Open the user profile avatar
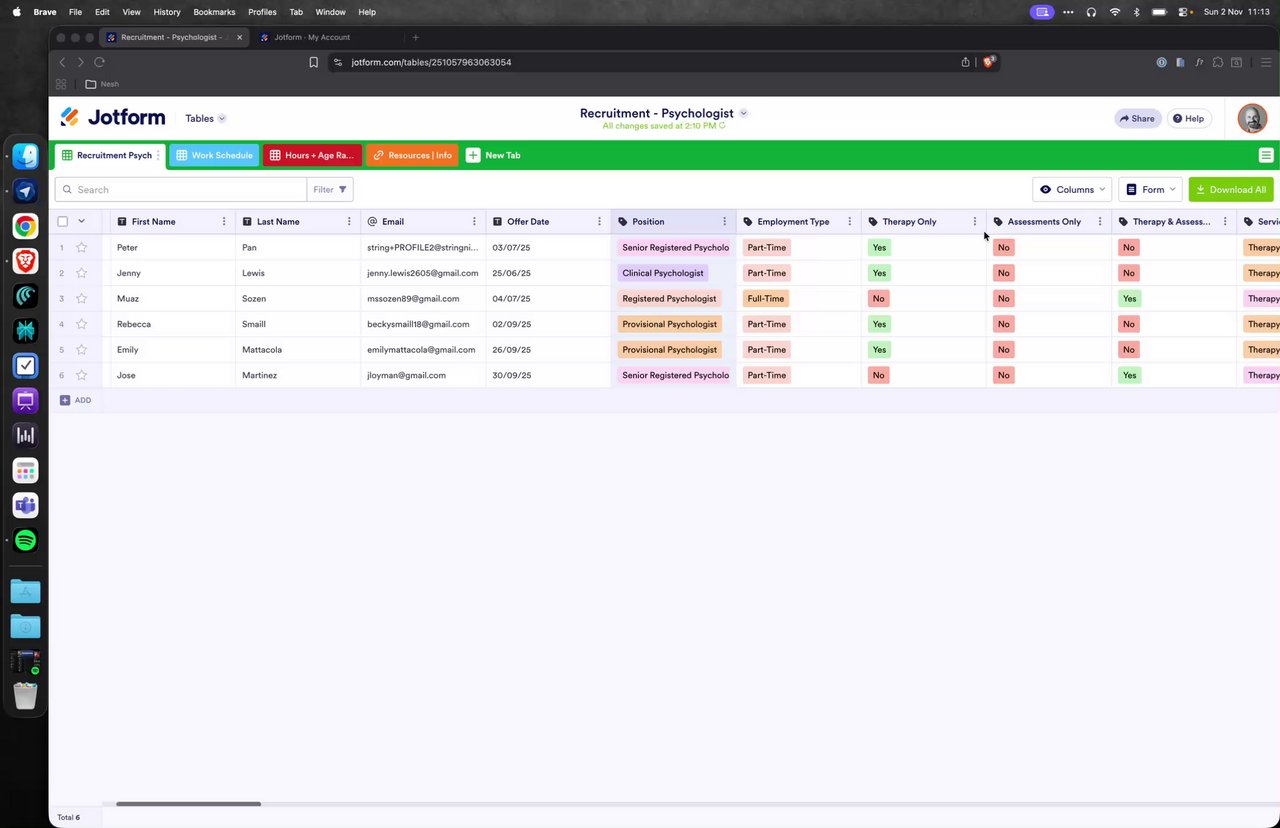This screenshot has height=828, width=1280. click(1252, 118)
